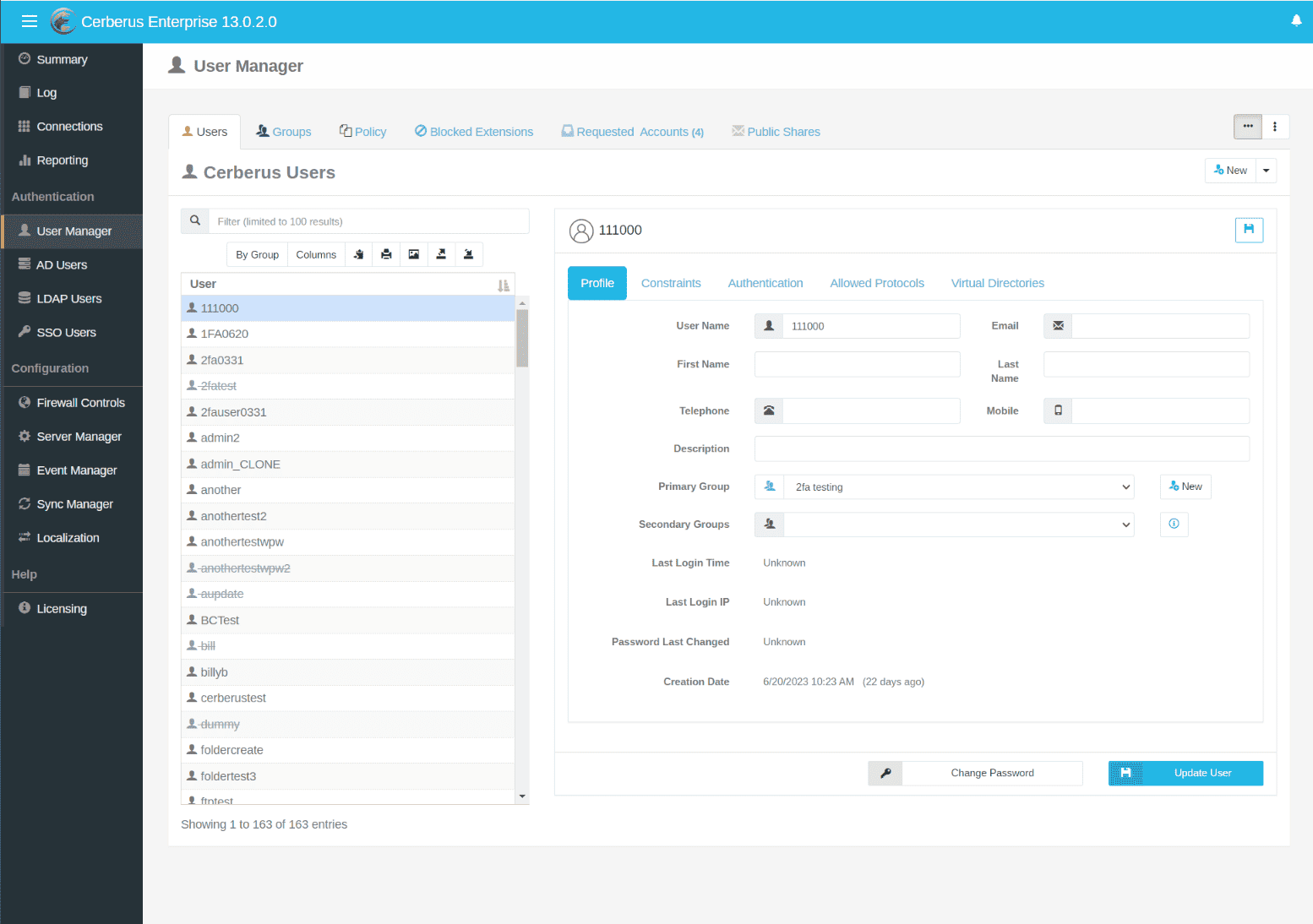The image size is (1313, 924).
Task: Click the Last Name input field
Action: pos(1147,364)
